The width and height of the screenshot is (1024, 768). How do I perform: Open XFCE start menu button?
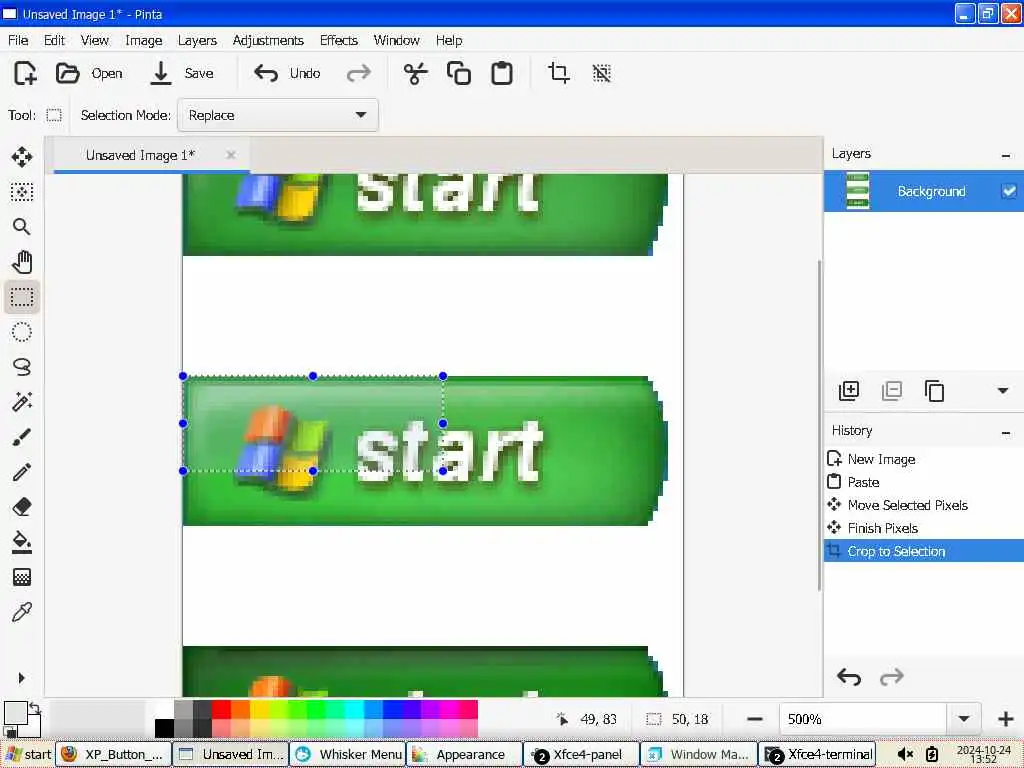point(28,754)
